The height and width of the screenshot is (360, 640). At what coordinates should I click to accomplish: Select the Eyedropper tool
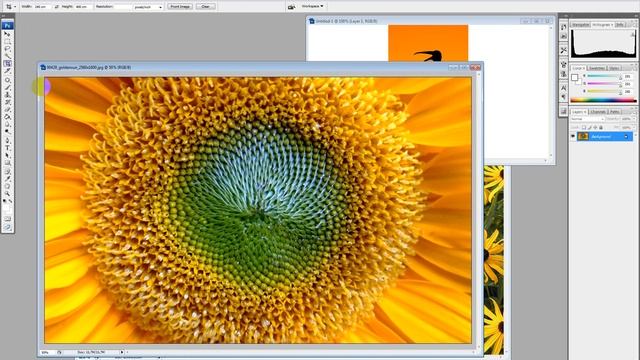pos(7,179)
